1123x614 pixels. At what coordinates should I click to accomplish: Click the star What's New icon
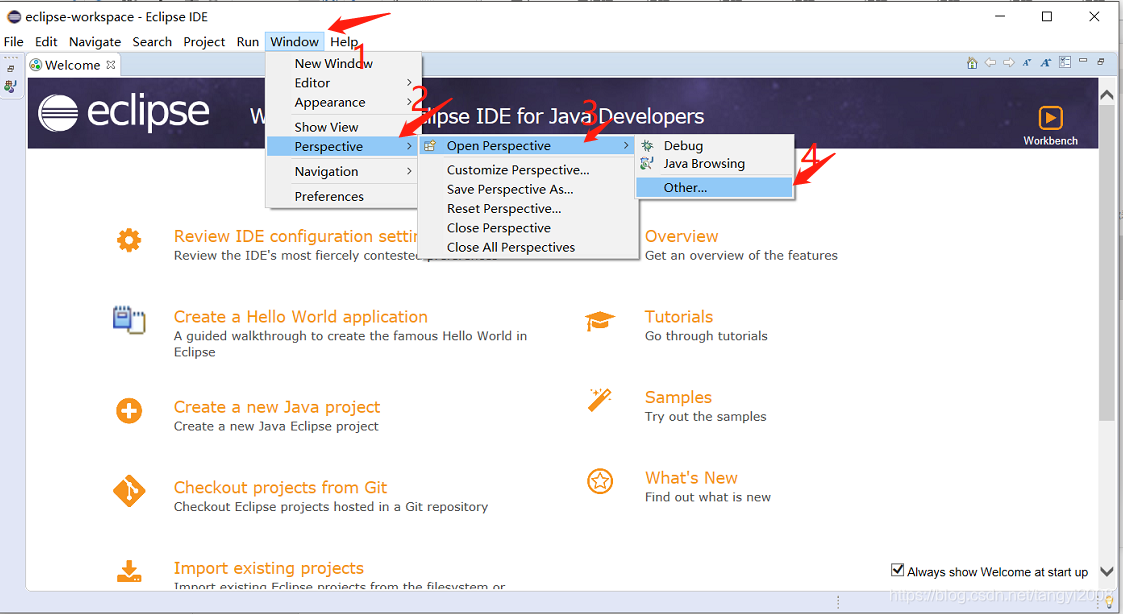click(599, 481)
